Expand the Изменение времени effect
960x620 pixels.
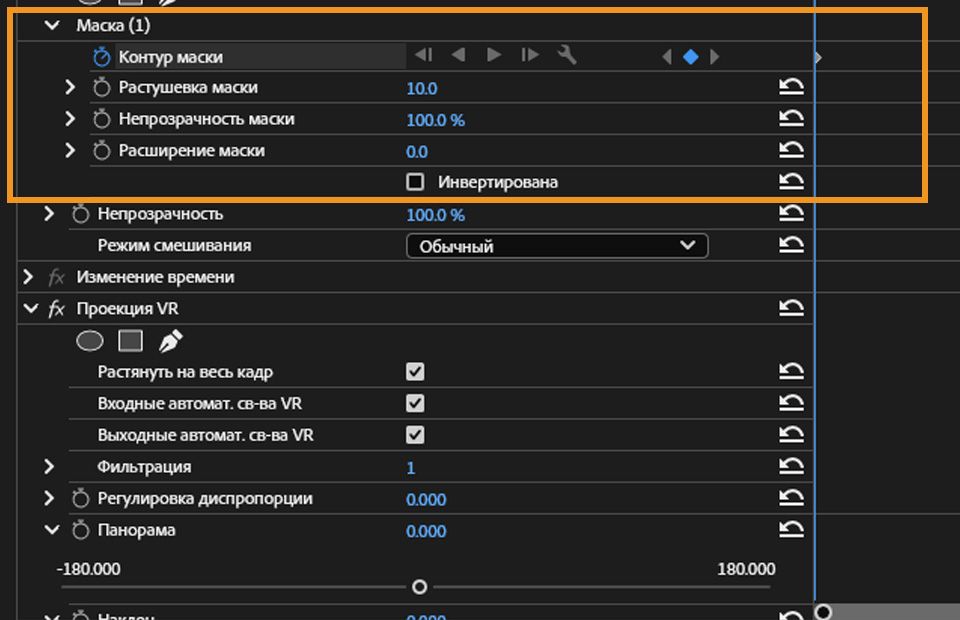pyautogui.click(x=28, y=277)
